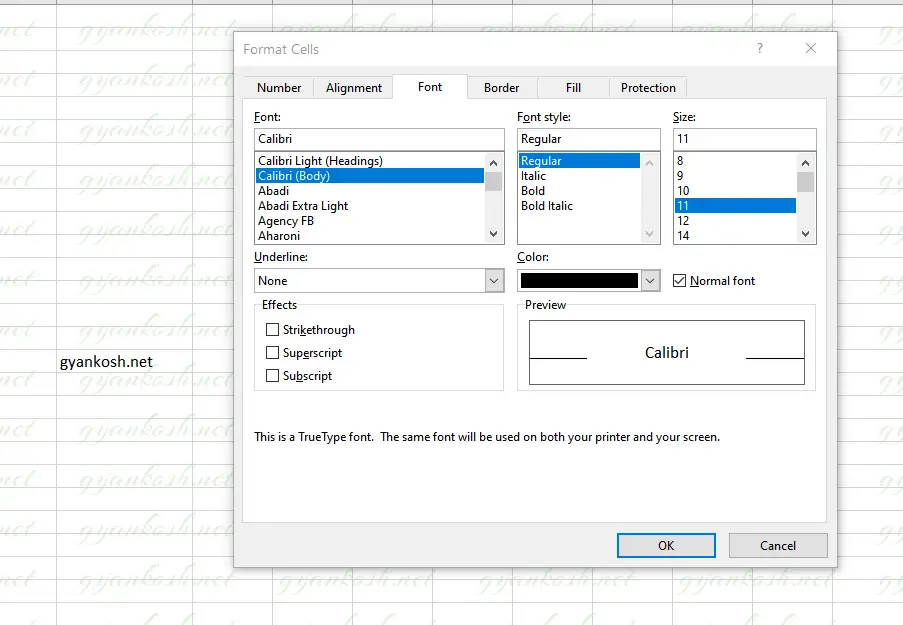Click the black color swatch

tap(579, 281)
